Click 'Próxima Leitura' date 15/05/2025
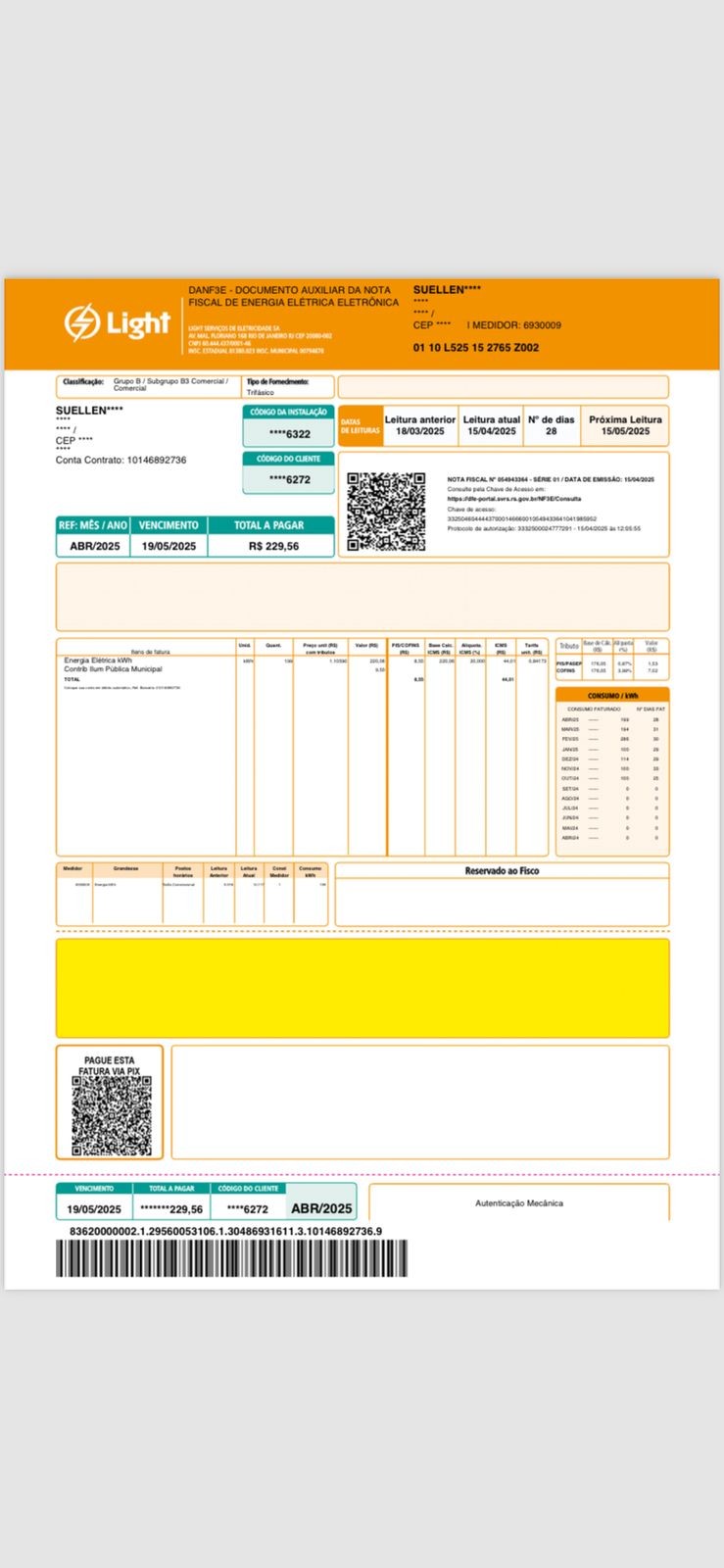Image resolution: width=724 pixels, height=1568 pixels. coord(625,431)
